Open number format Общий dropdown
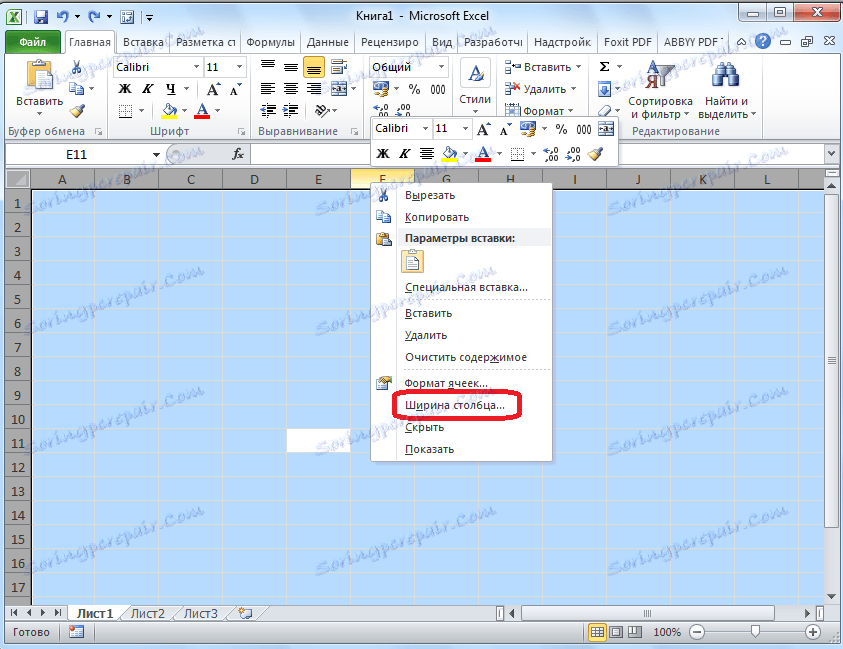 pyautogui.click(x=441, y=67)
